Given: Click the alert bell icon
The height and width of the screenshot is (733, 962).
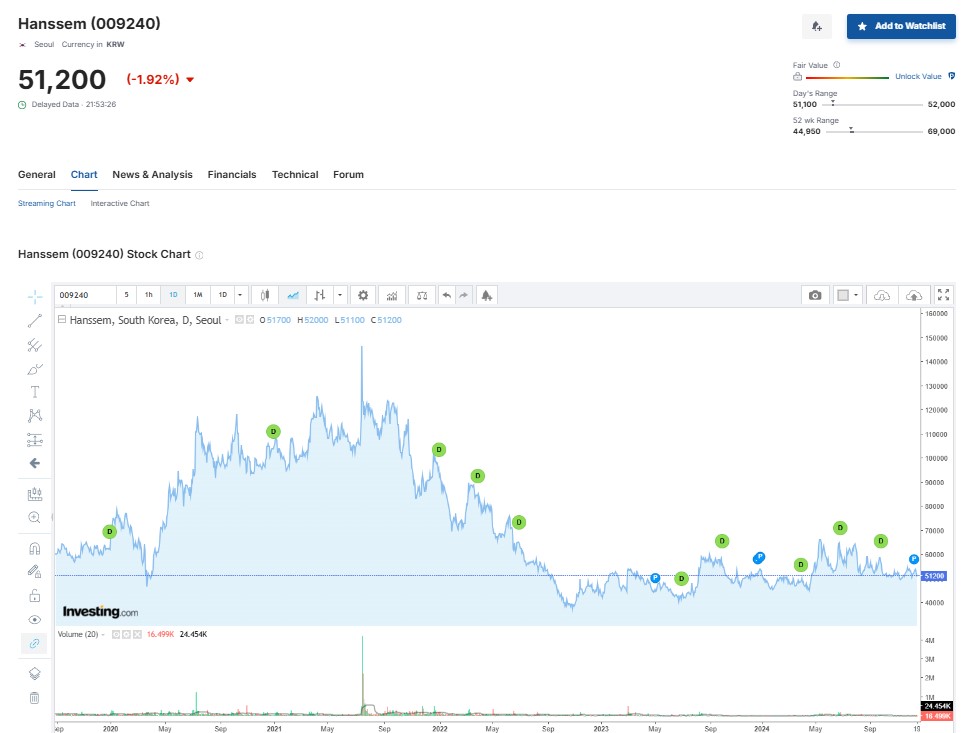Looking at the screenshot, I should click(x=817, y=26).
